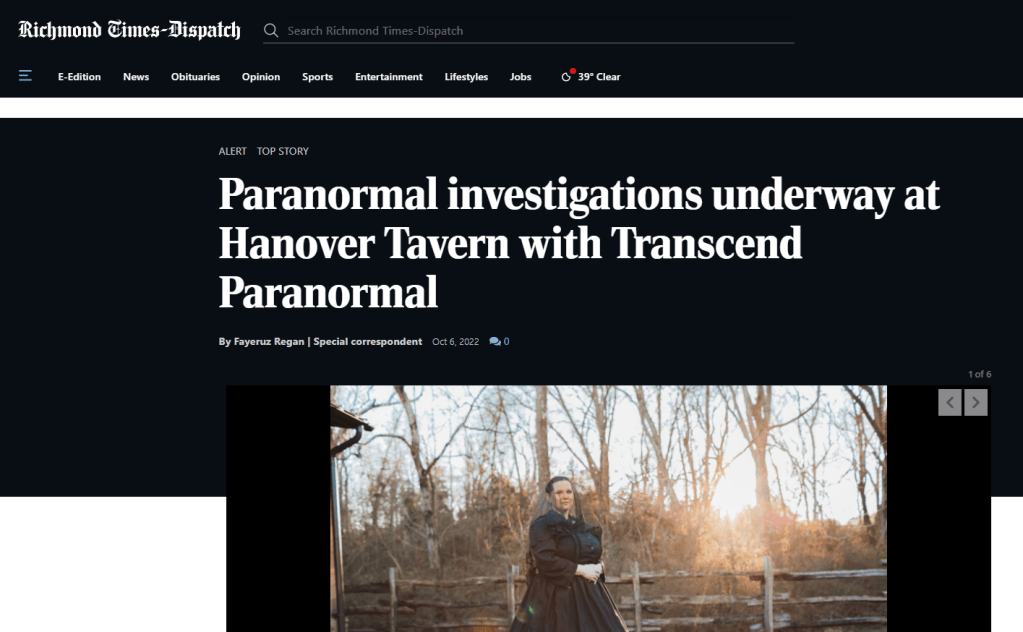
Task: Click the Richmond Times-Dispatch logo
Action: 129,30
